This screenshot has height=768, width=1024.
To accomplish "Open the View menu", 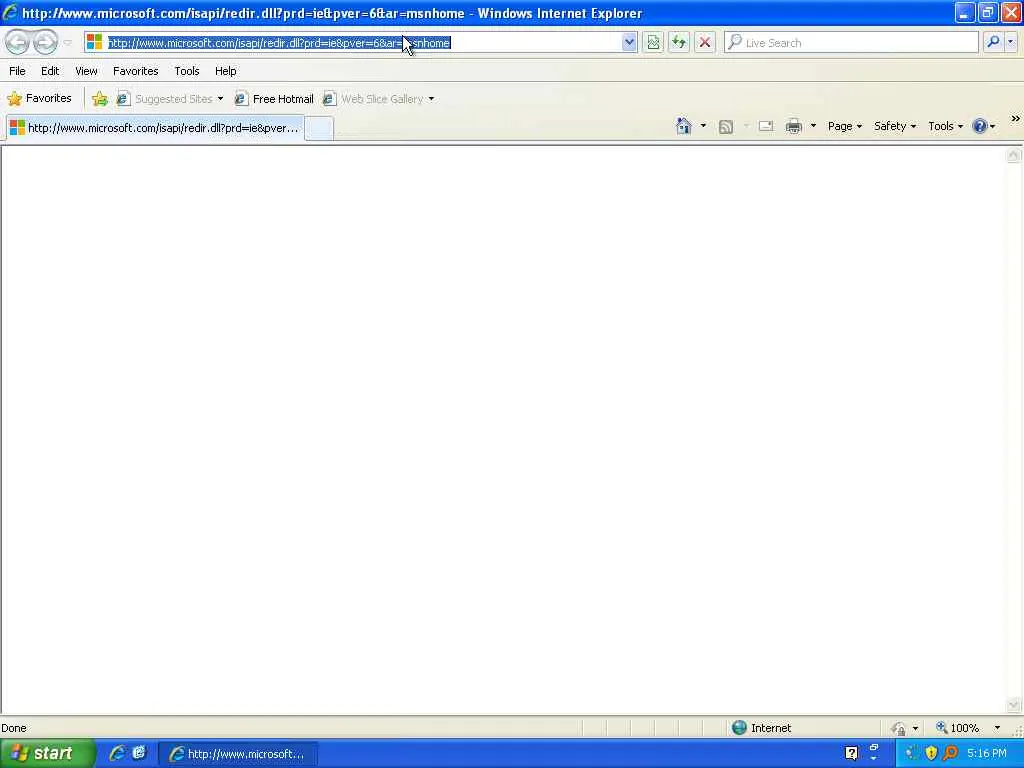I will [x=86, y=71].
